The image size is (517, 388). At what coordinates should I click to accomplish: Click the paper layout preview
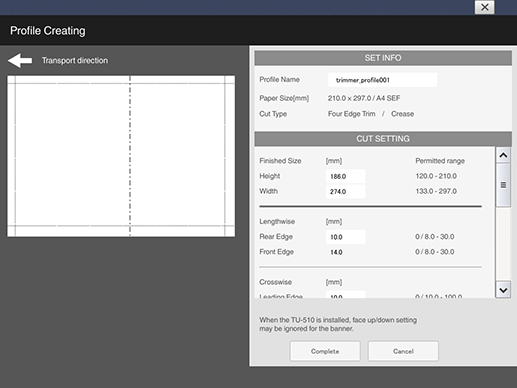click(x=121, y=156)
